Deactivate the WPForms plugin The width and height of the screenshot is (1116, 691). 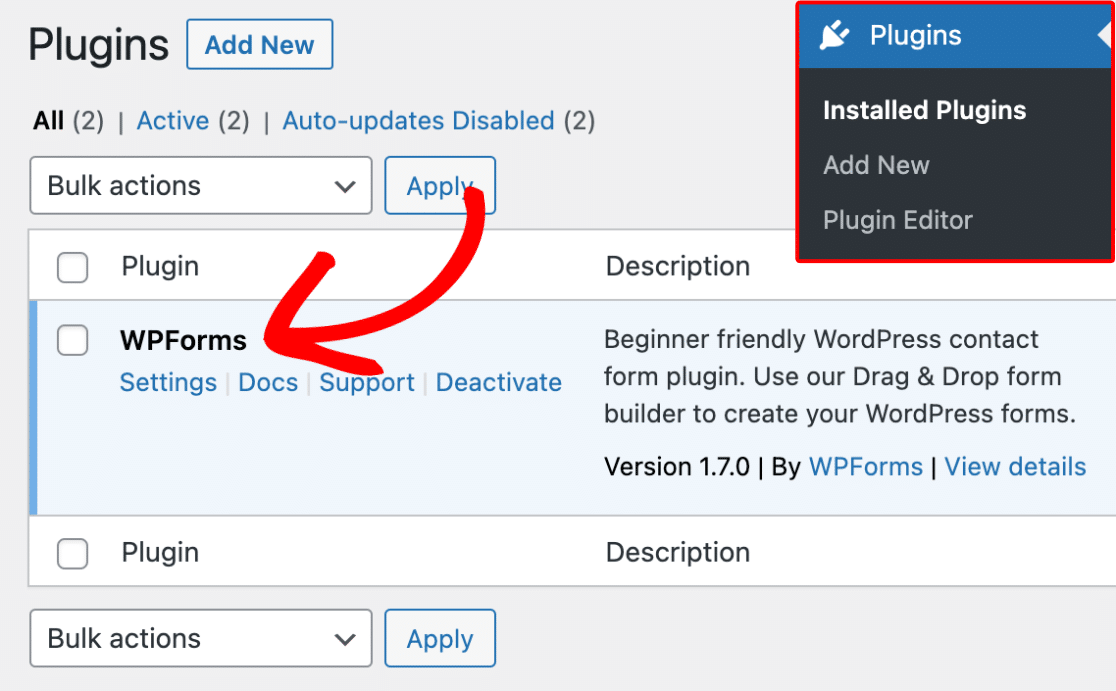[x=499, y=383]
